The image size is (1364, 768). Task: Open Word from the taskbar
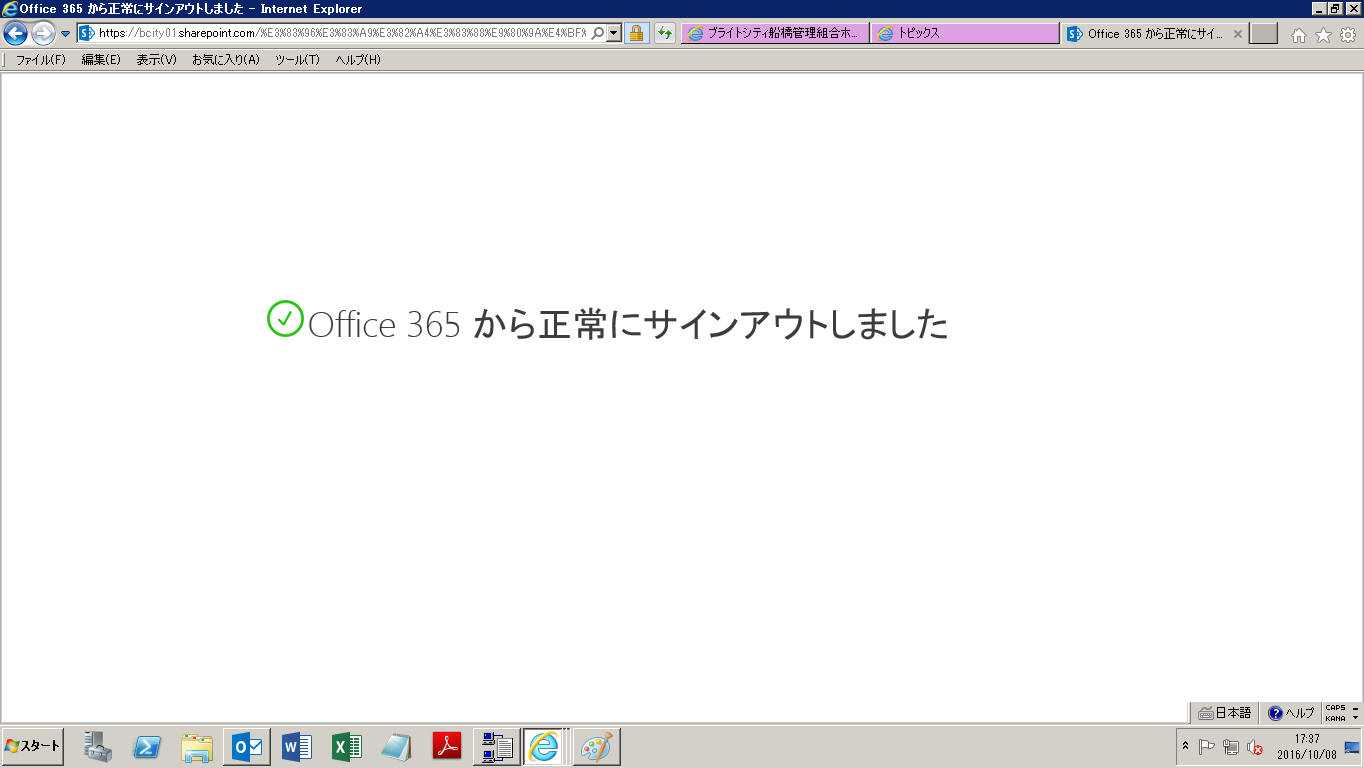tap(297, 747)
